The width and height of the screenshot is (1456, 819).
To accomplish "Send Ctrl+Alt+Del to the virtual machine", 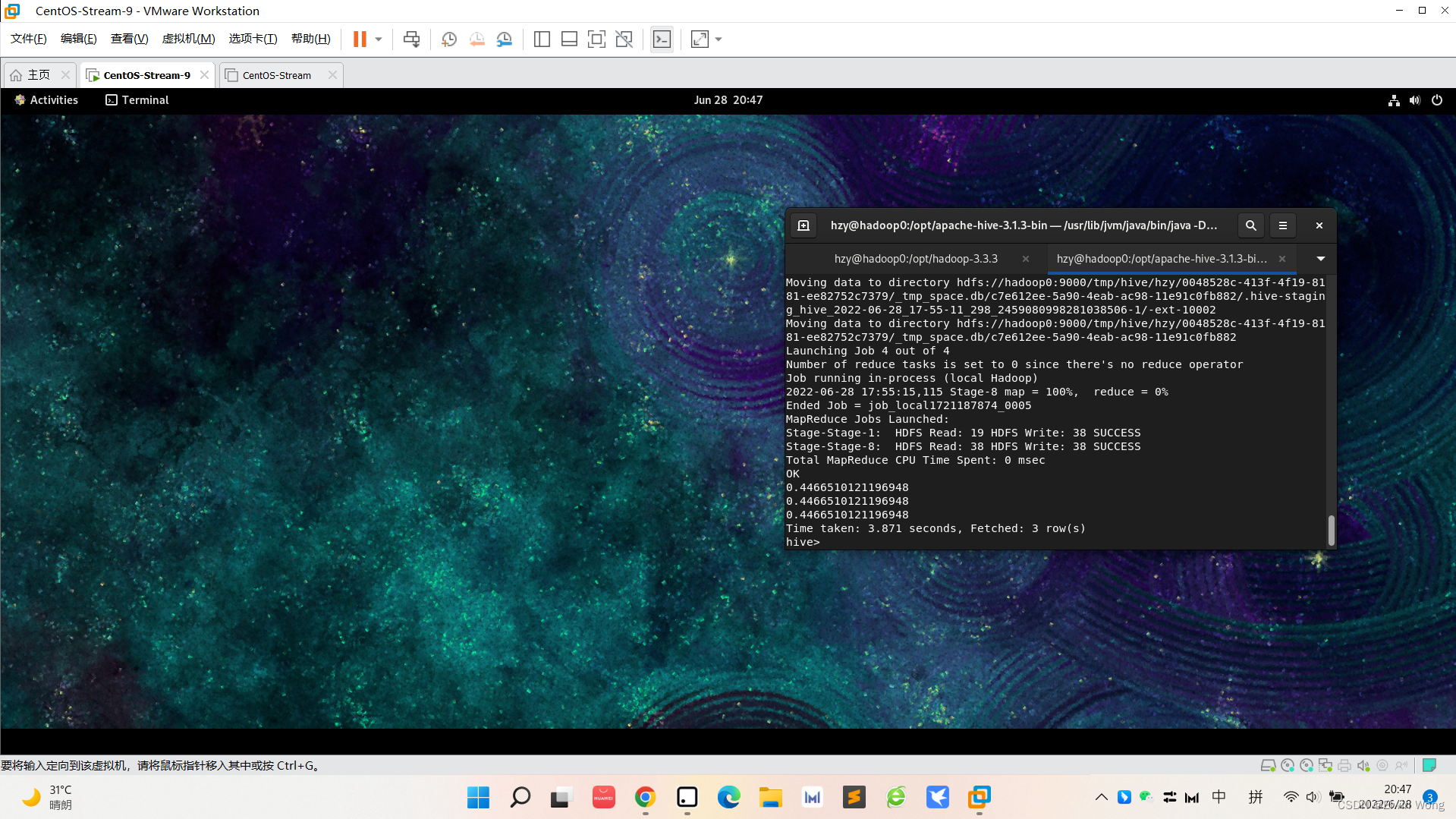I will click(x=411, y=39).
